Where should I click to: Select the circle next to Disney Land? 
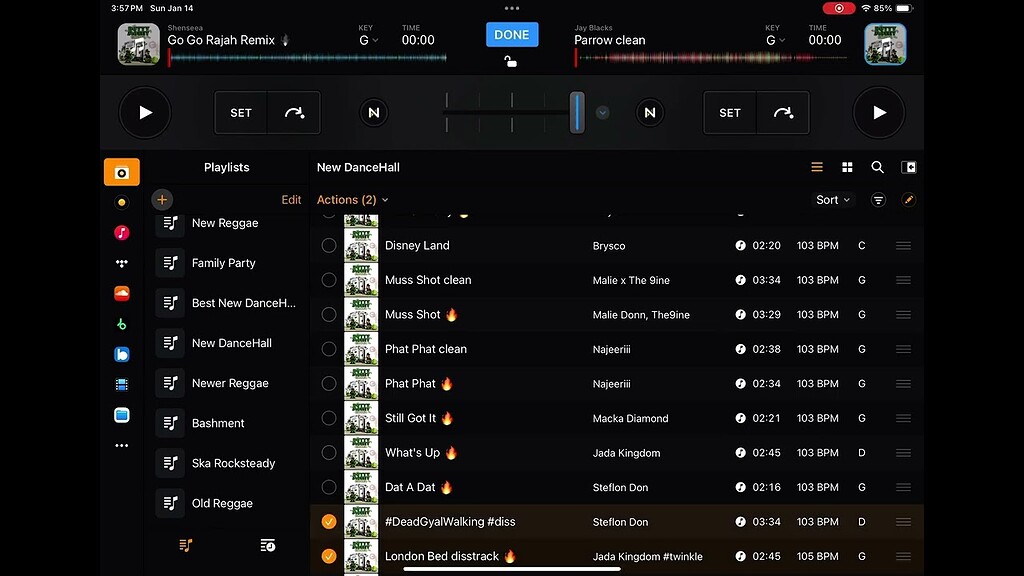click(x=329, y=245)
